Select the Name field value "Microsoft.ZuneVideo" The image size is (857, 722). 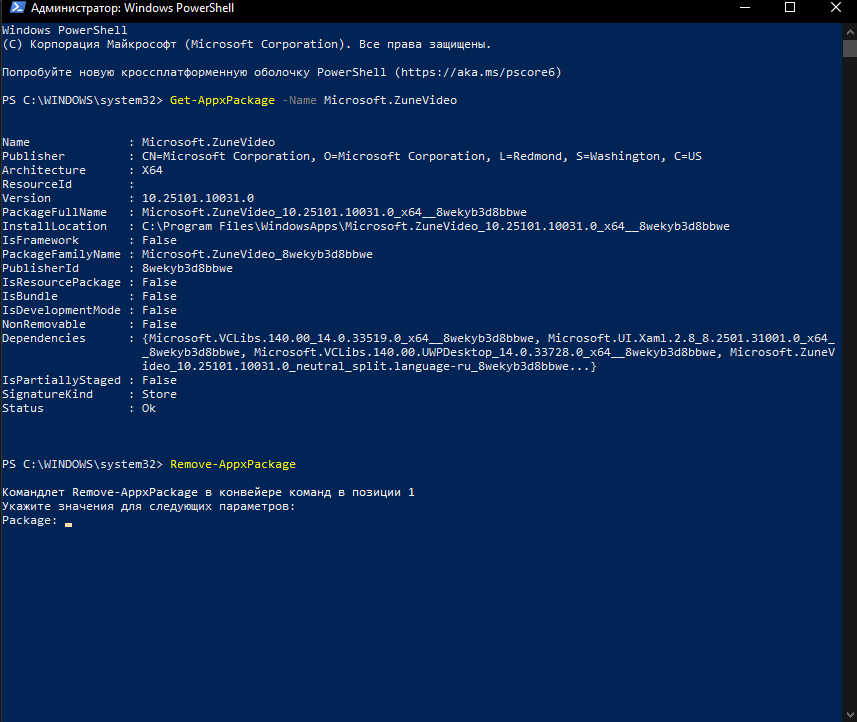208,142
